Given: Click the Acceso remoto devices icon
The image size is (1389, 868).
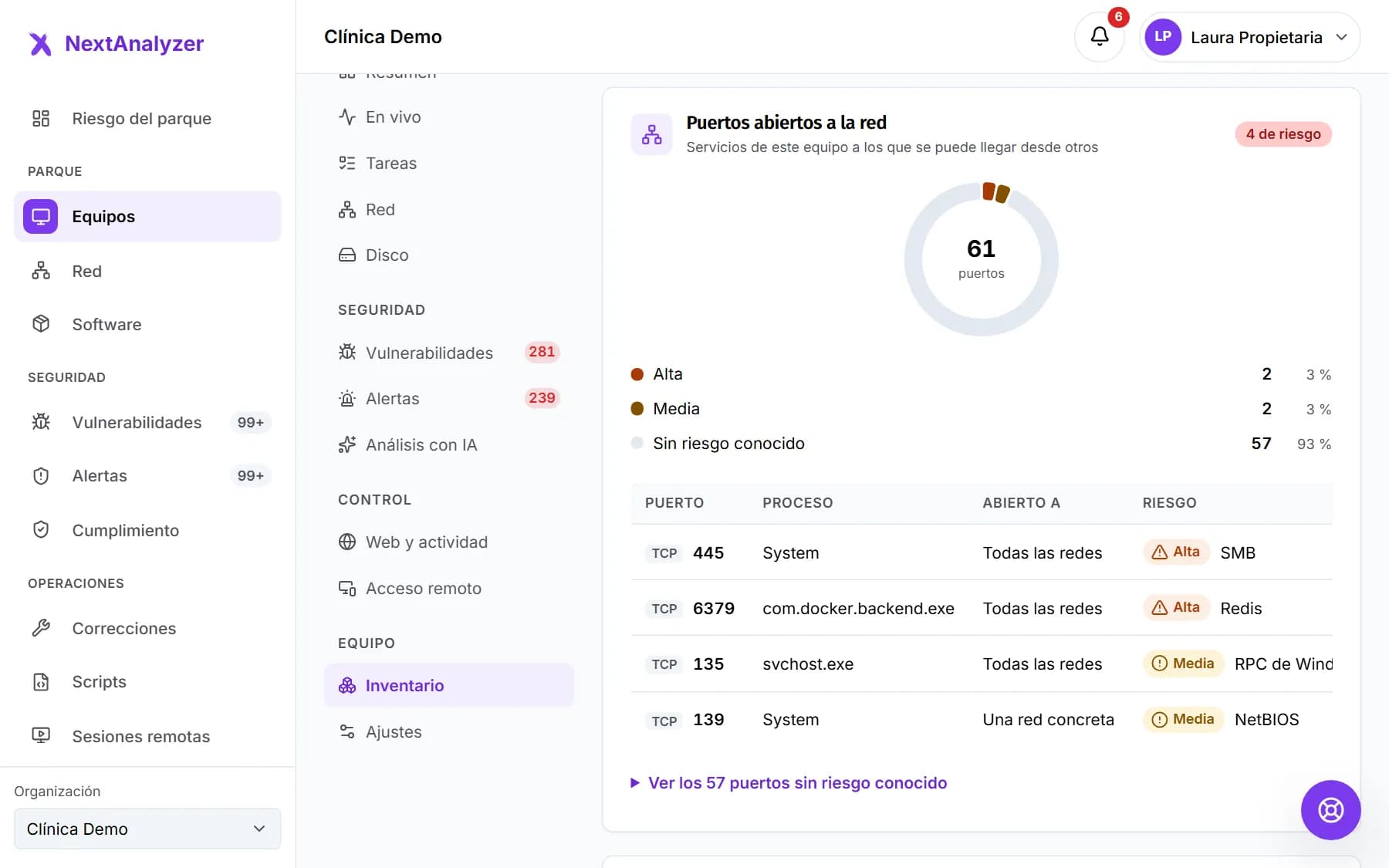Looking at the screenshot, I should [347, 588].
